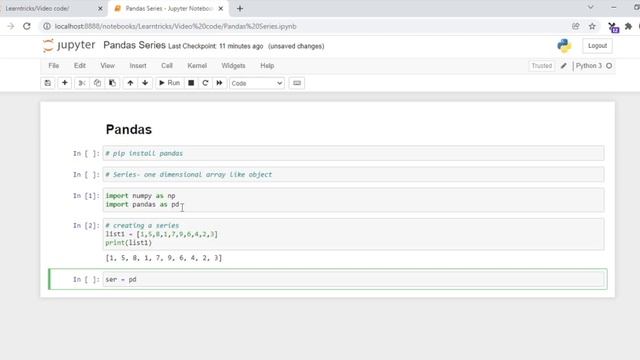Click the share page icon in address bar
The image size is (640, 360).
576,27
